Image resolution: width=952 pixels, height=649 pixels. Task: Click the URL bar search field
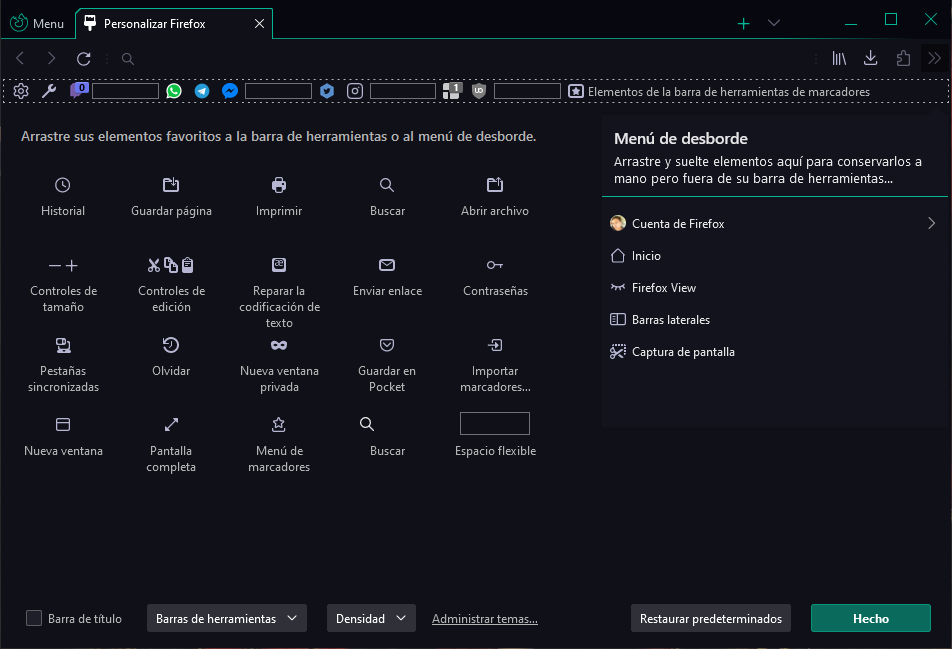[461, 58]
